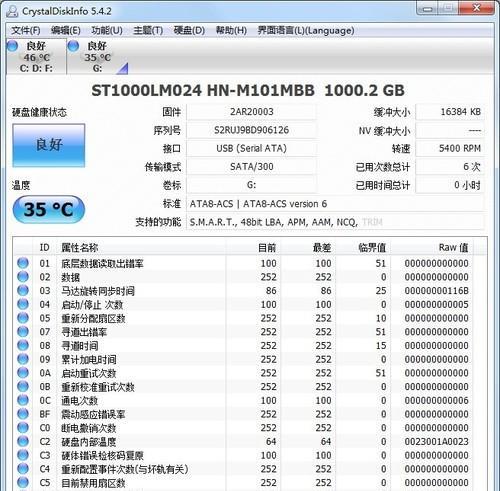500x491 pixels.
Task: Click the serial number field S2RUJ9BD906126
Action: (x=252, y=130)
